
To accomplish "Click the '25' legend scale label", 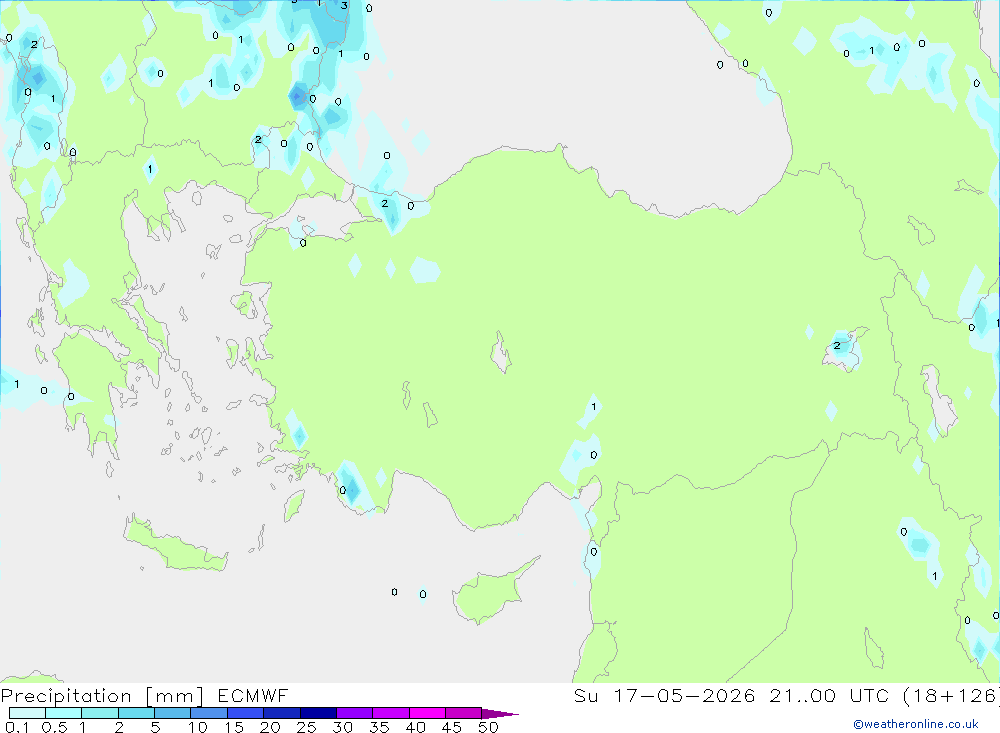I will click(x=306, y=727).
